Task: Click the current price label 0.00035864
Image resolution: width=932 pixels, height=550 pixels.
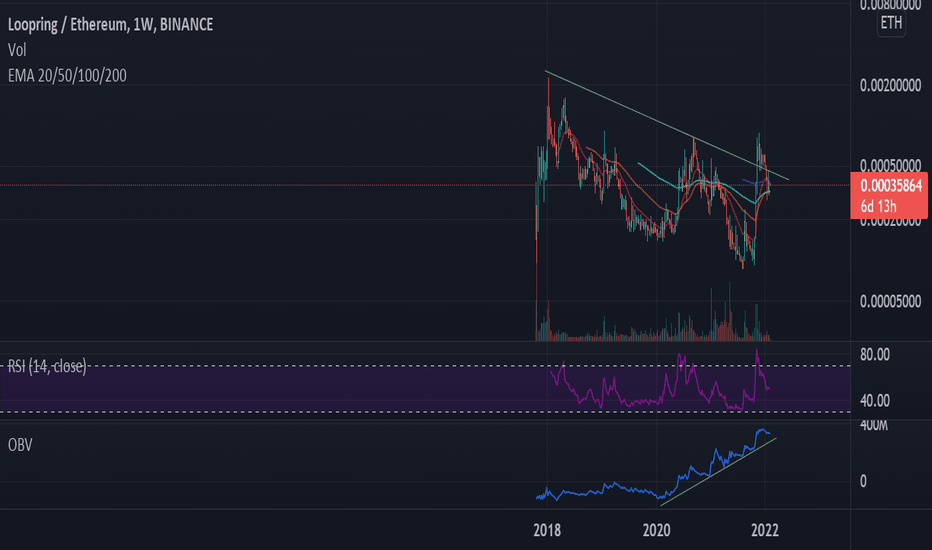Action: (890, 186)
